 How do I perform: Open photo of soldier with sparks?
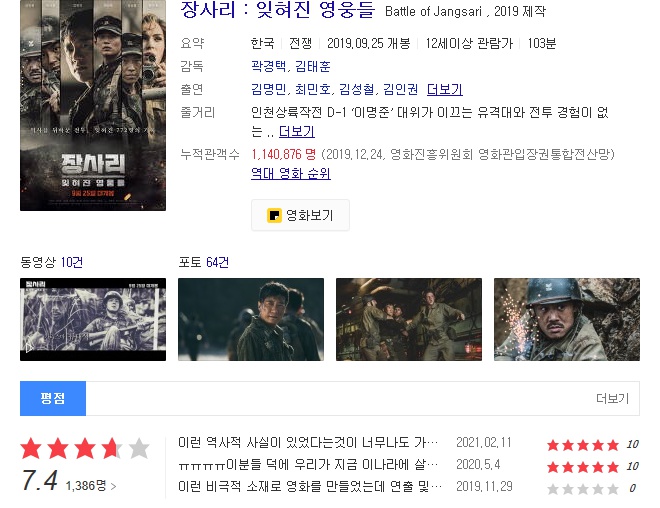[x=567, y=319]
